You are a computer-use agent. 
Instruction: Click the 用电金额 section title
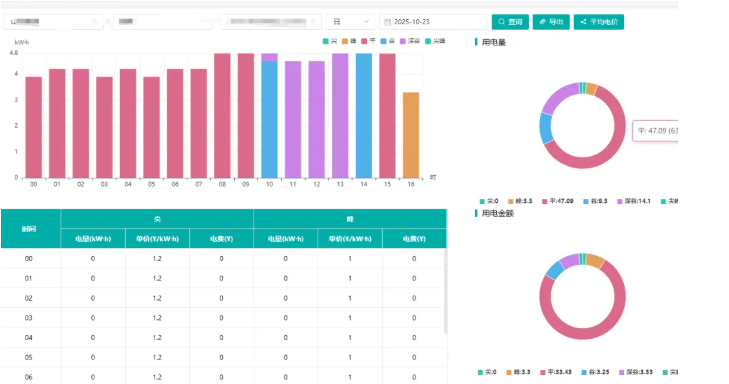[x=497, y=213]
